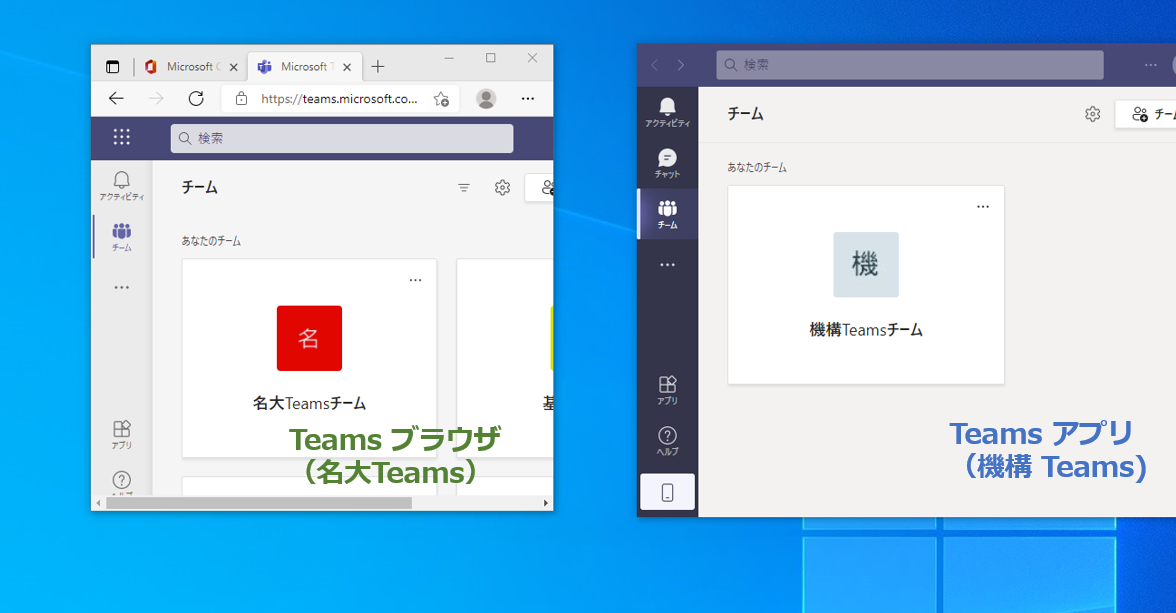Open a new browser tab
Viewport: 1176px width, 613px height.
tap(377, 67)
